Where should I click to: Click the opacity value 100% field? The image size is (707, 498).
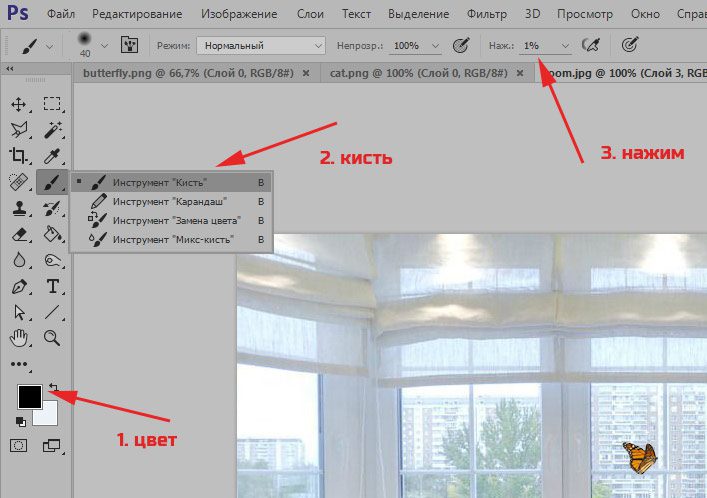pyautogui.click(x=407, y=46)
